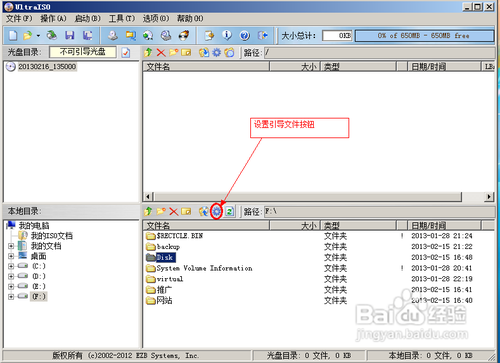Click the rename folder icon in local pane
Viewport: 500px width, 363px height.
(186, 211)
